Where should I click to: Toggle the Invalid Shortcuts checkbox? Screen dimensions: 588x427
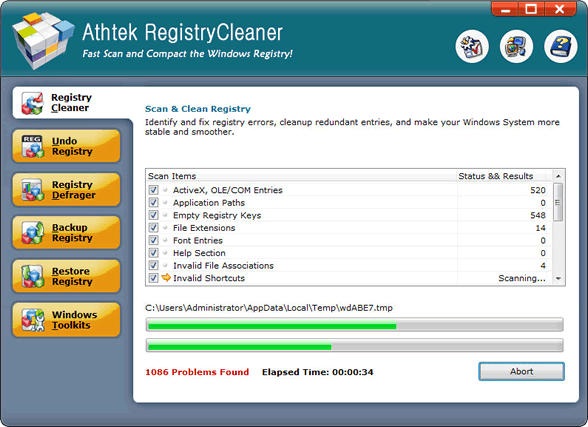coord(153,278)
